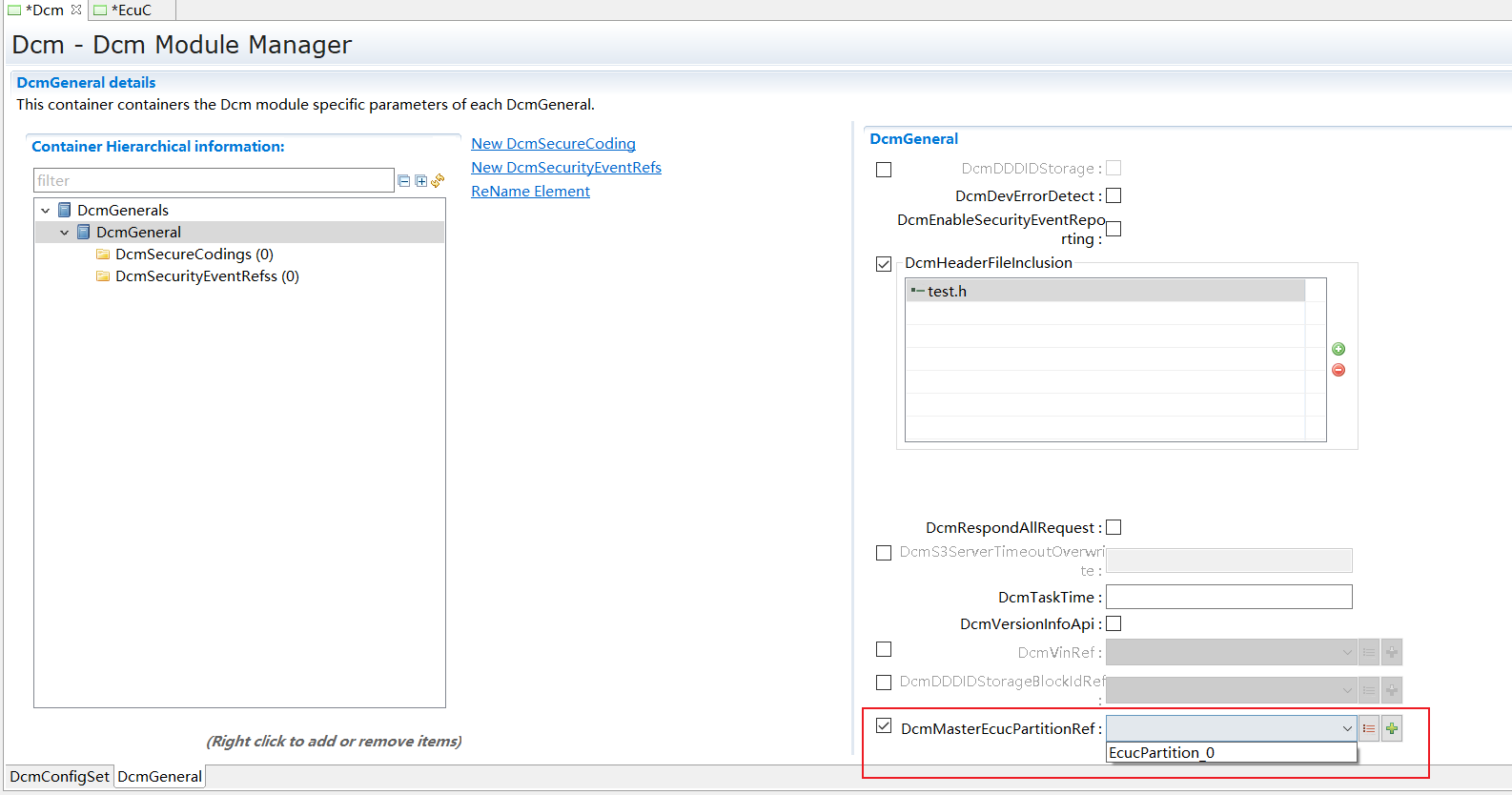
Task: Click the yellow link/sync icon beside filter
Action: (438, 180)
